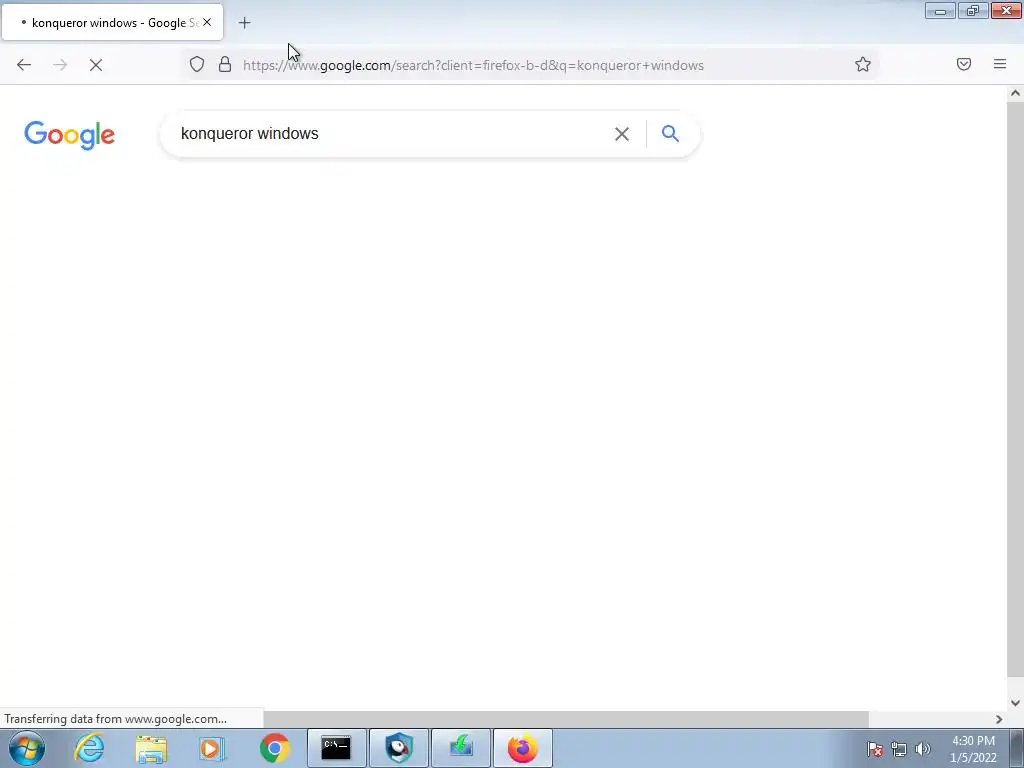1024x768 pixels.
Task: Open Action Center flag notification
Action: (875, 749)
